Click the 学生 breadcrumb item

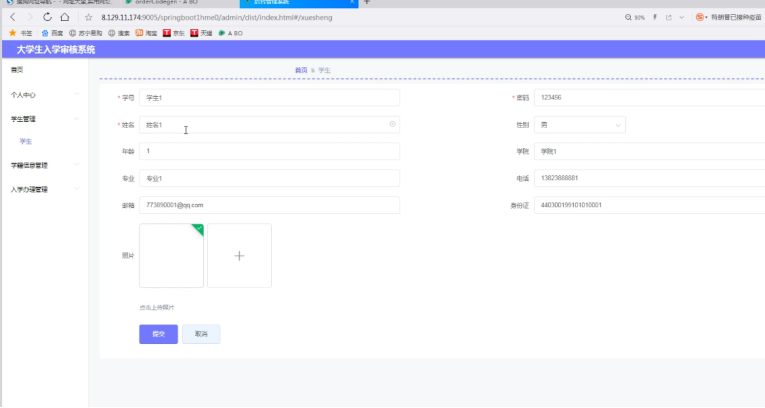click(x=324, y=70)
